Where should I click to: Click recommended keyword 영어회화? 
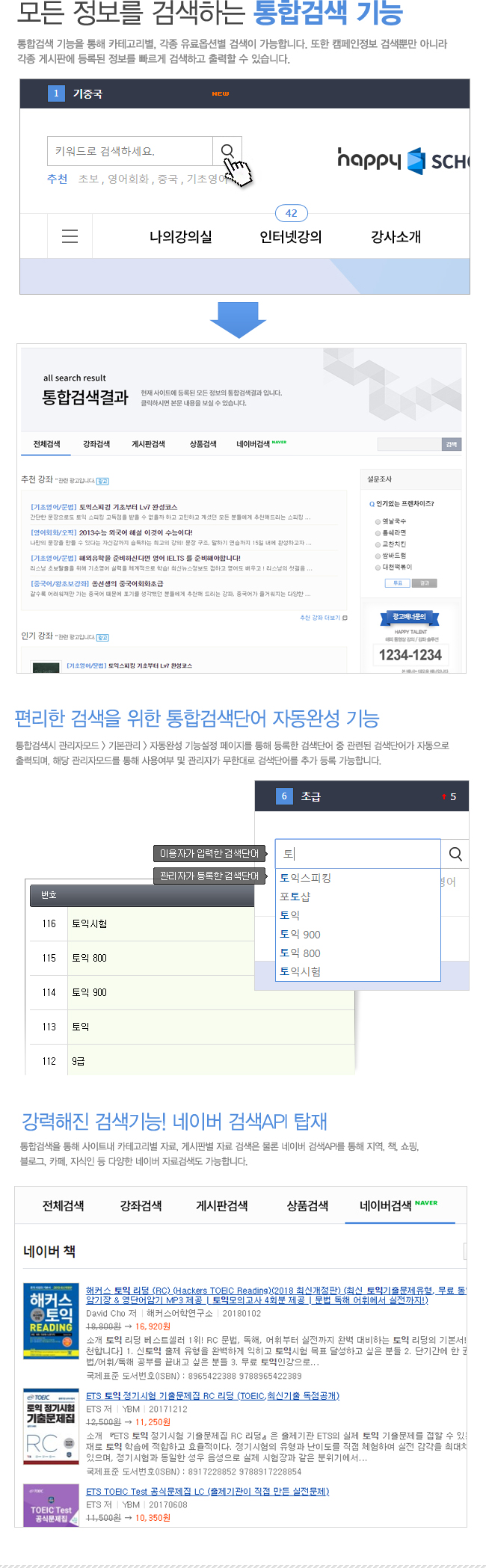pos(128,179)
